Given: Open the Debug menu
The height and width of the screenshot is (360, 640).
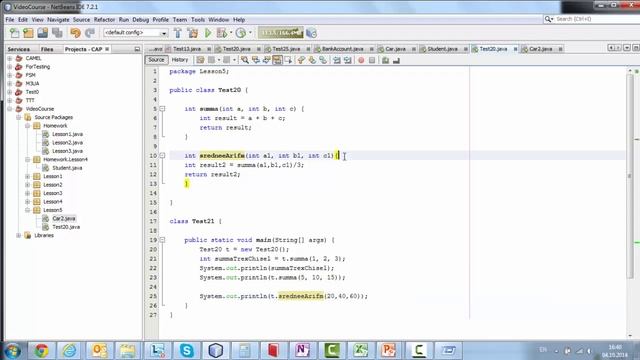Looking at the screenshot, I should pos(140,20).
